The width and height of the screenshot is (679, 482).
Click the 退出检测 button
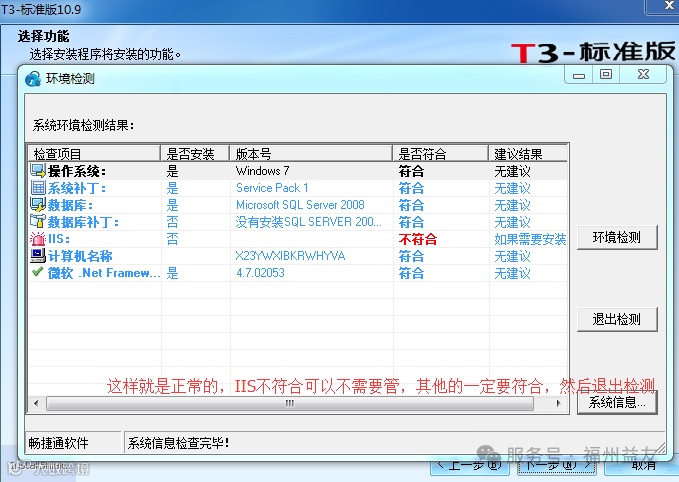coord(617,320)
